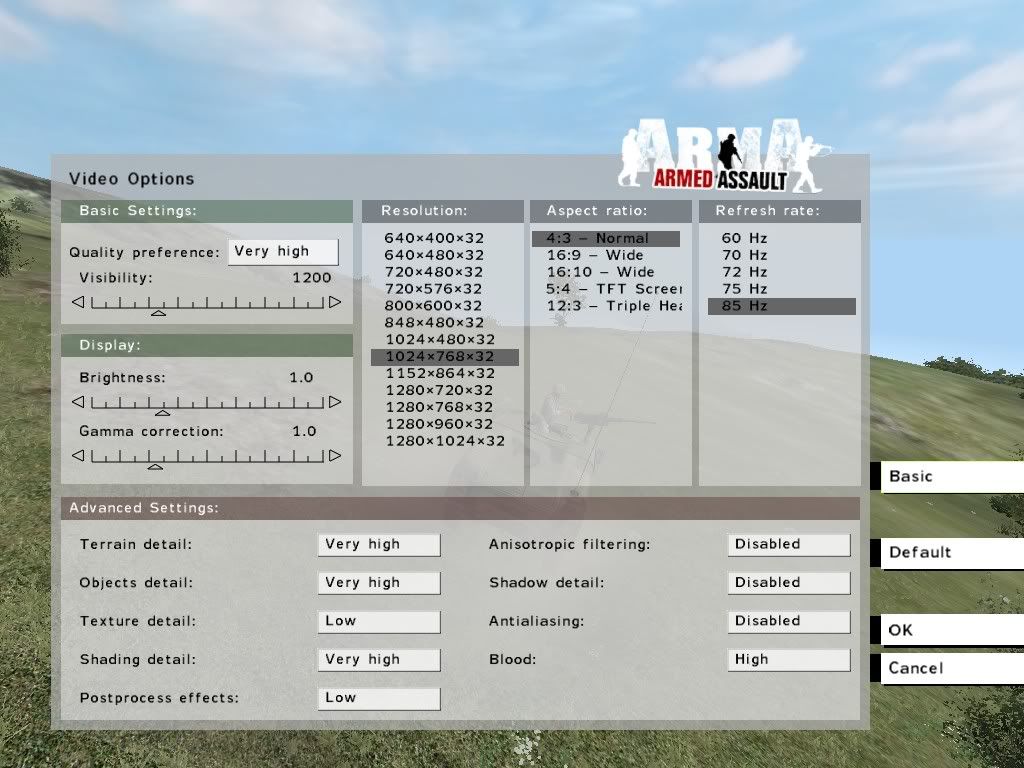Click the Visibility slider left arrow
Screen dimensions: 1024x768
pyautogui.click(x=77, y=302)
